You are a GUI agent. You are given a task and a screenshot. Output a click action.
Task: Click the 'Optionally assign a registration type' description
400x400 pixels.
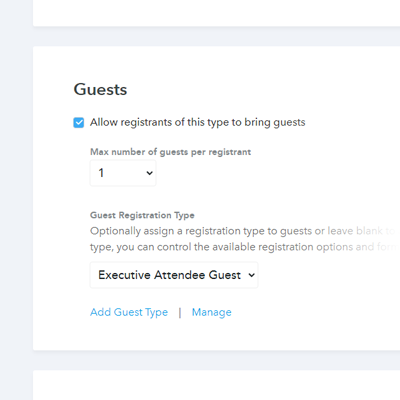(x=243, y=231)
